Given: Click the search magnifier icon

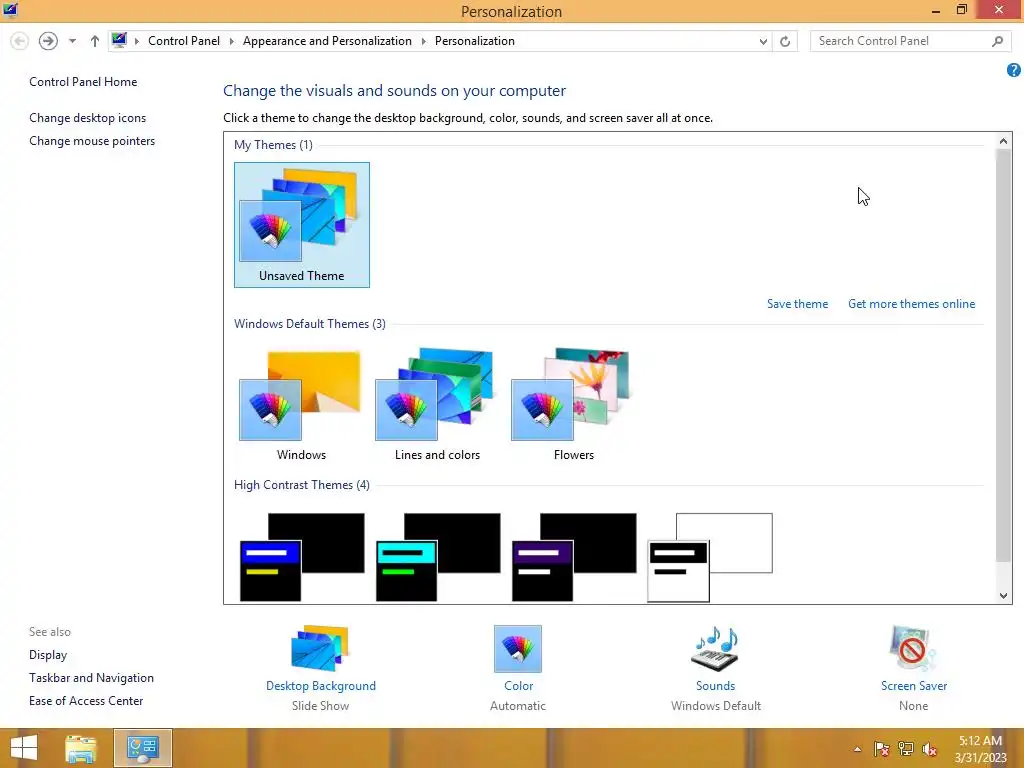Looking at the screenshot, I should click(997, 41).
